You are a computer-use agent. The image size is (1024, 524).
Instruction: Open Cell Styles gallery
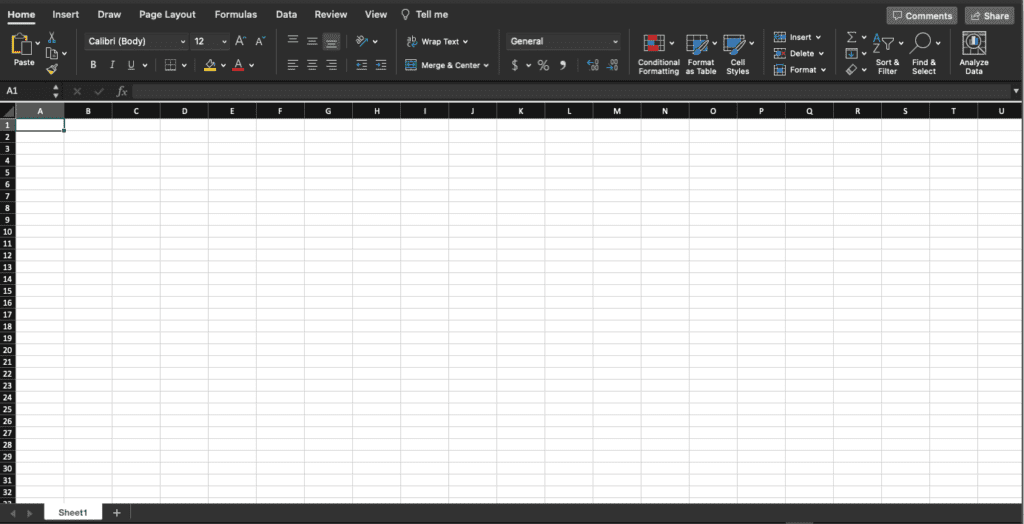point(738,54)
